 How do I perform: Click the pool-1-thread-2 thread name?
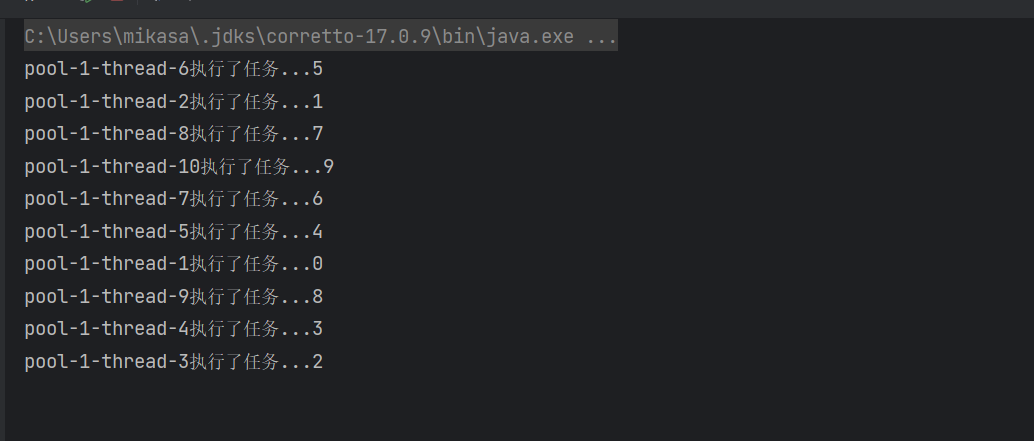point(107,102)
